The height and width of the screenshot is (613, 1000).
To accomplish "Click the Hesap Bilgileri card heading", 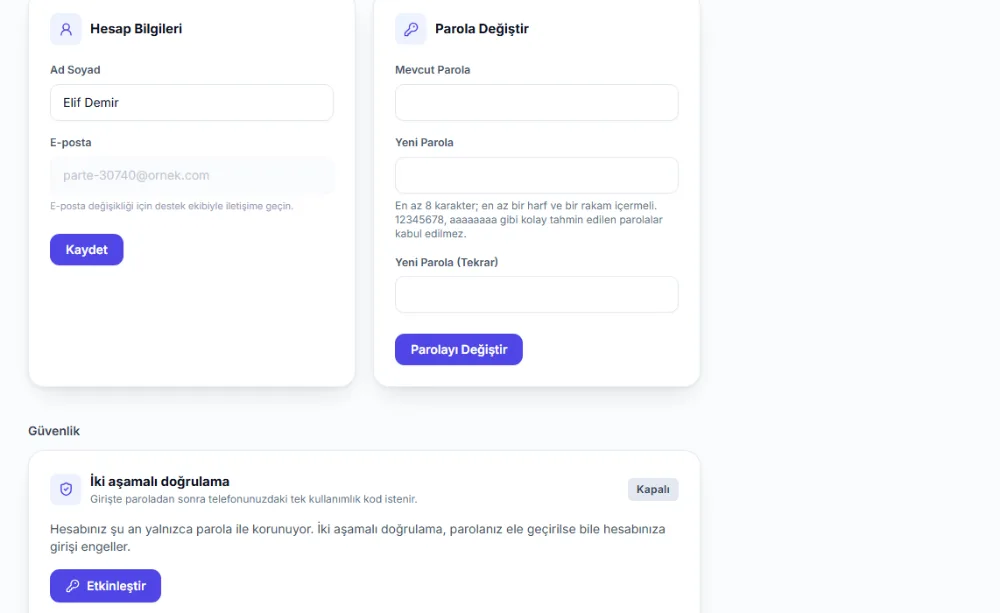I will point(136,29).
